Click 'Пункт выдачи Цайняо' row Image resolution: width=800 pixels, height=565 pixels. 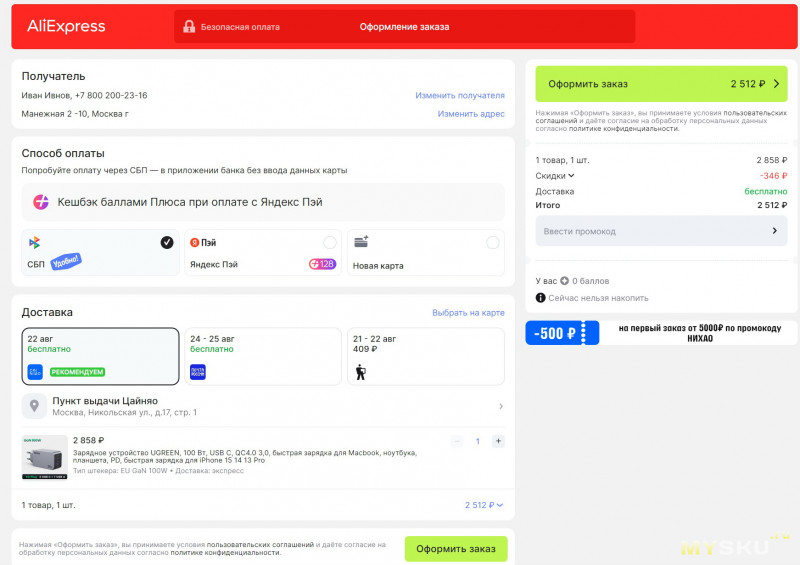tap(263, 406)
